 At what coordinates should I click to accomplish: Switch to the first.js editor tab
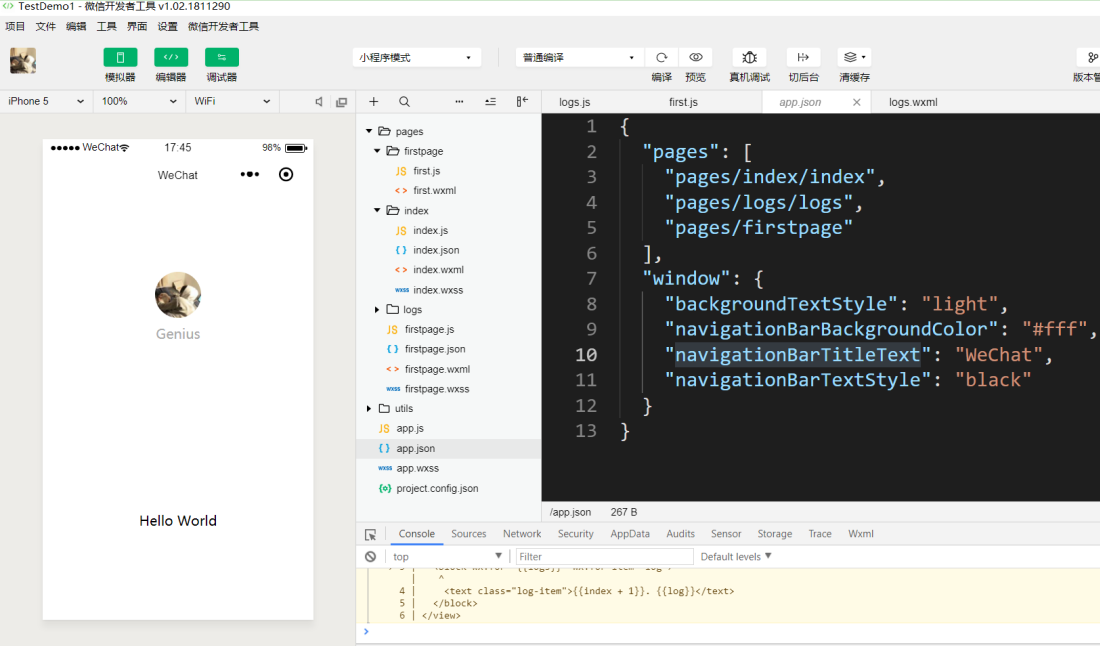pos(683,102)
